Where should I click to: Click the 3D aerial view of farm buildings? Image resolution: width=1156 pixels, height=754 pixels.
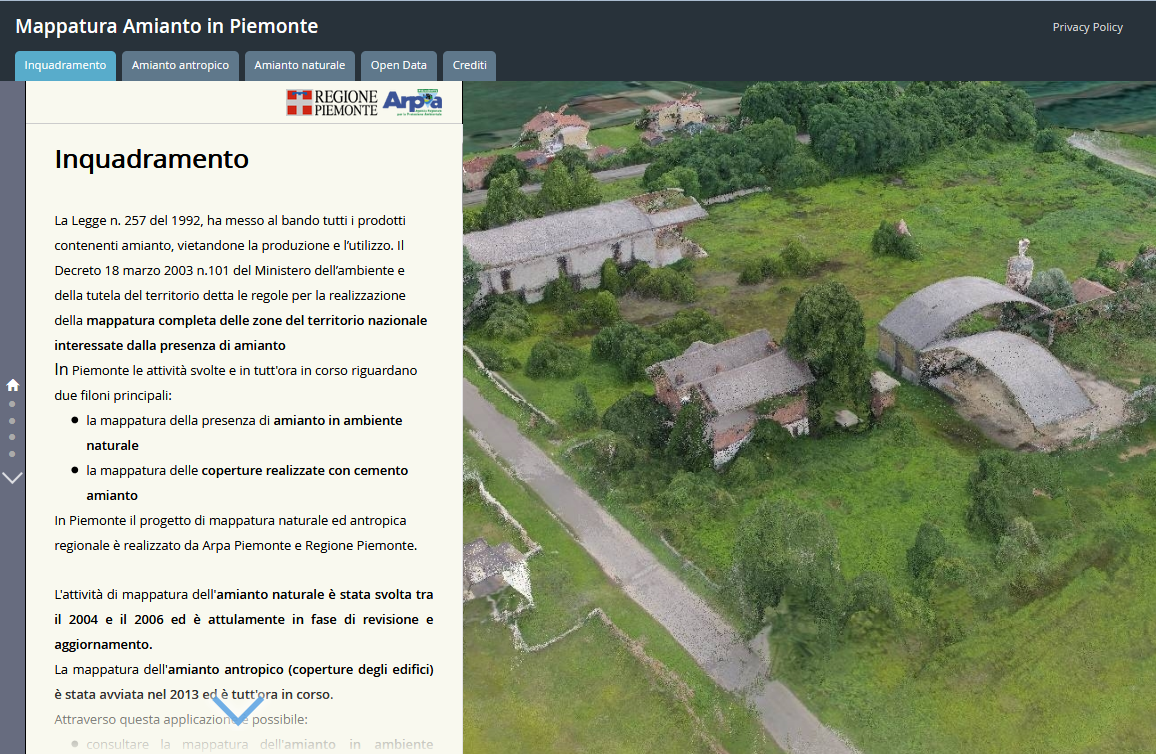tap(809, 417)
